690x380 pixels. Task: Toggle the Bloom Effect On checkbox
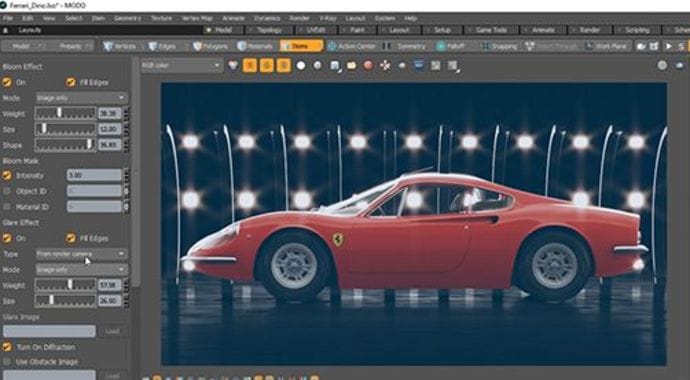pos(7,82)
